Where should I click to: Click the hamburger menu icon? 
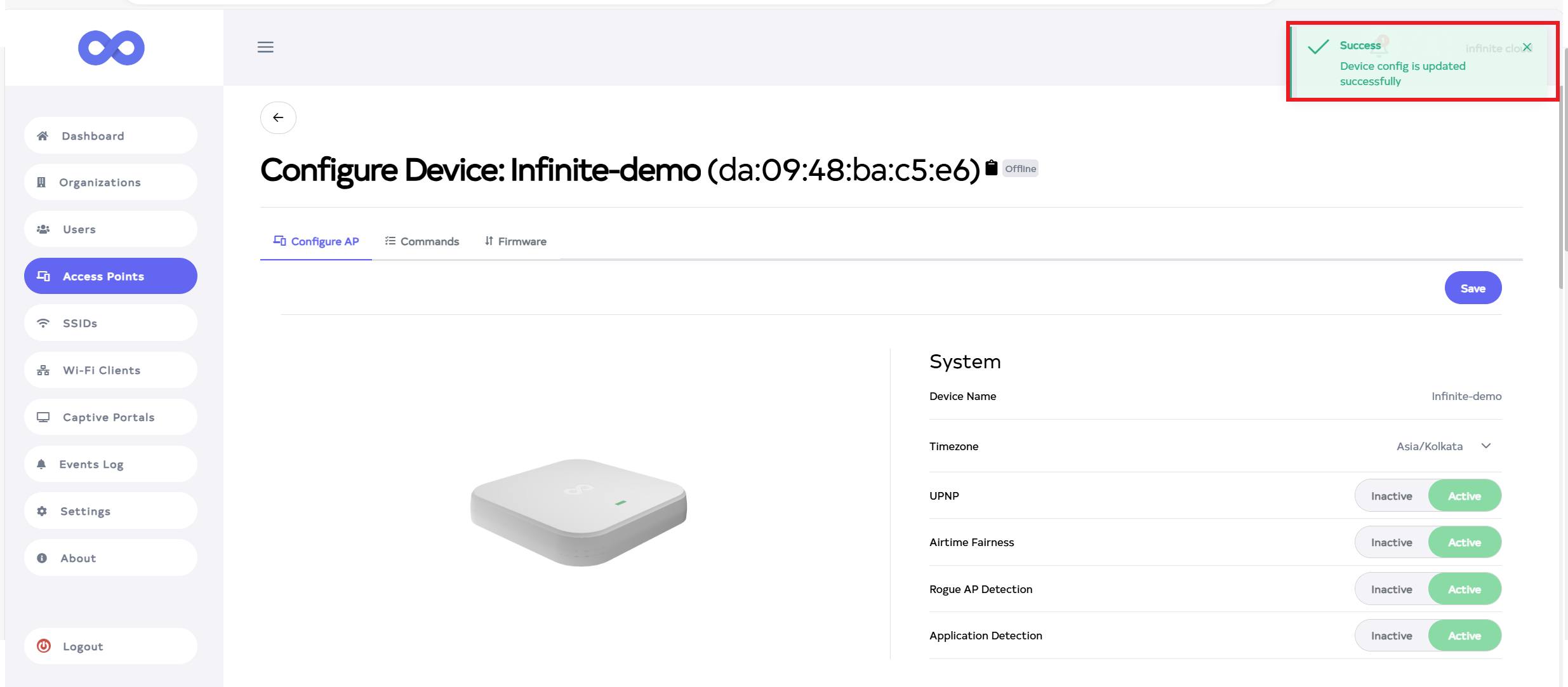pyautogui.click(x=265, y=47)
